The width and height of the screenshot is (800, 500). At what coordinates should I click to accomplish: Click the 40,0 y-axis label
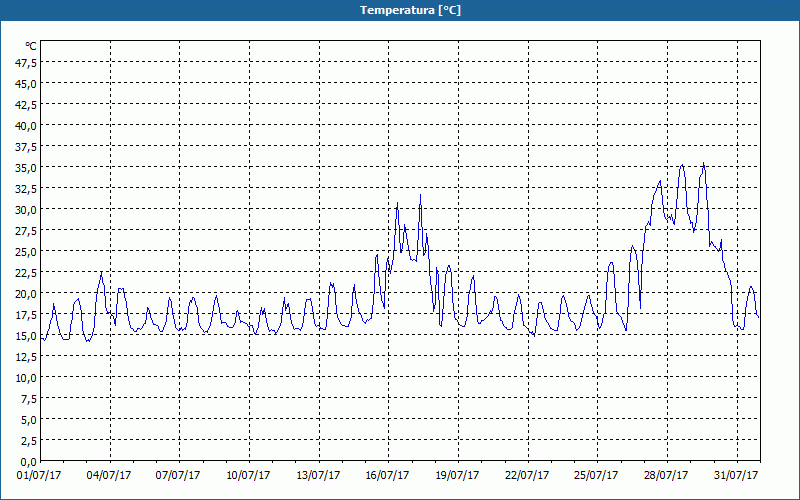pos(27,126)
